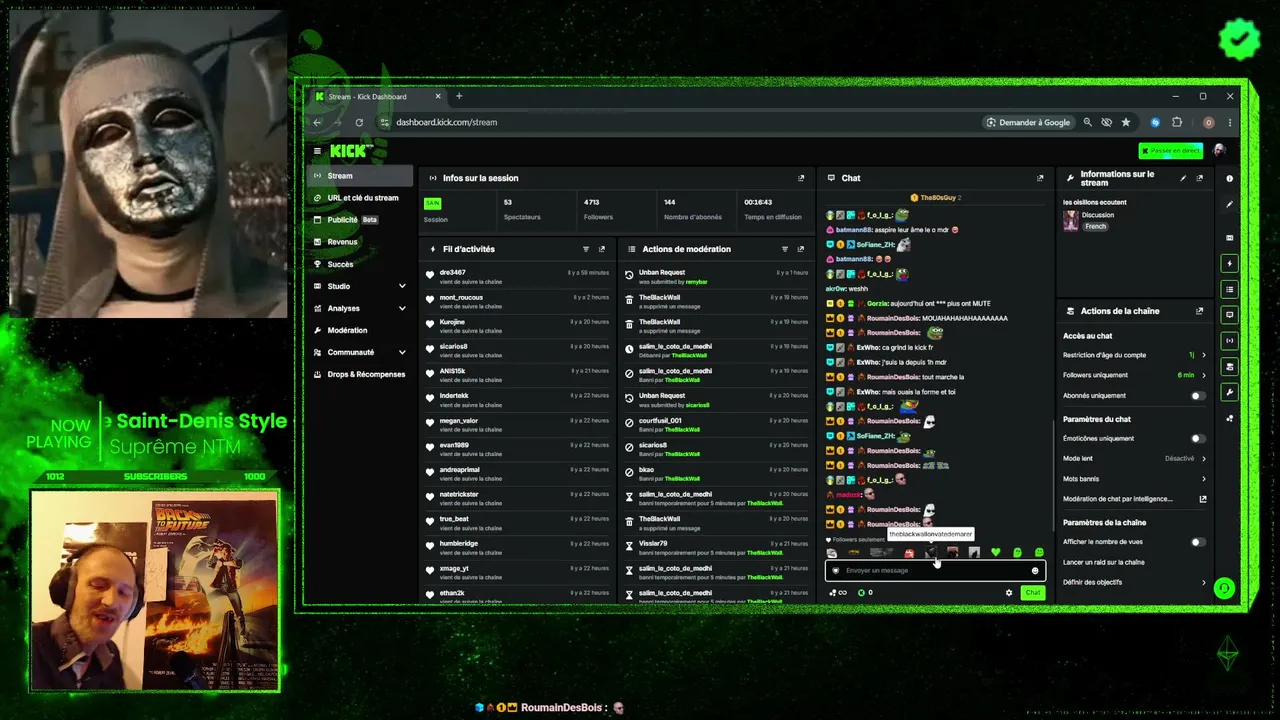Viewport: 1280px width, 720px height.
Task: Open the user avatar menu
Action: click(x=1219, y=151)
